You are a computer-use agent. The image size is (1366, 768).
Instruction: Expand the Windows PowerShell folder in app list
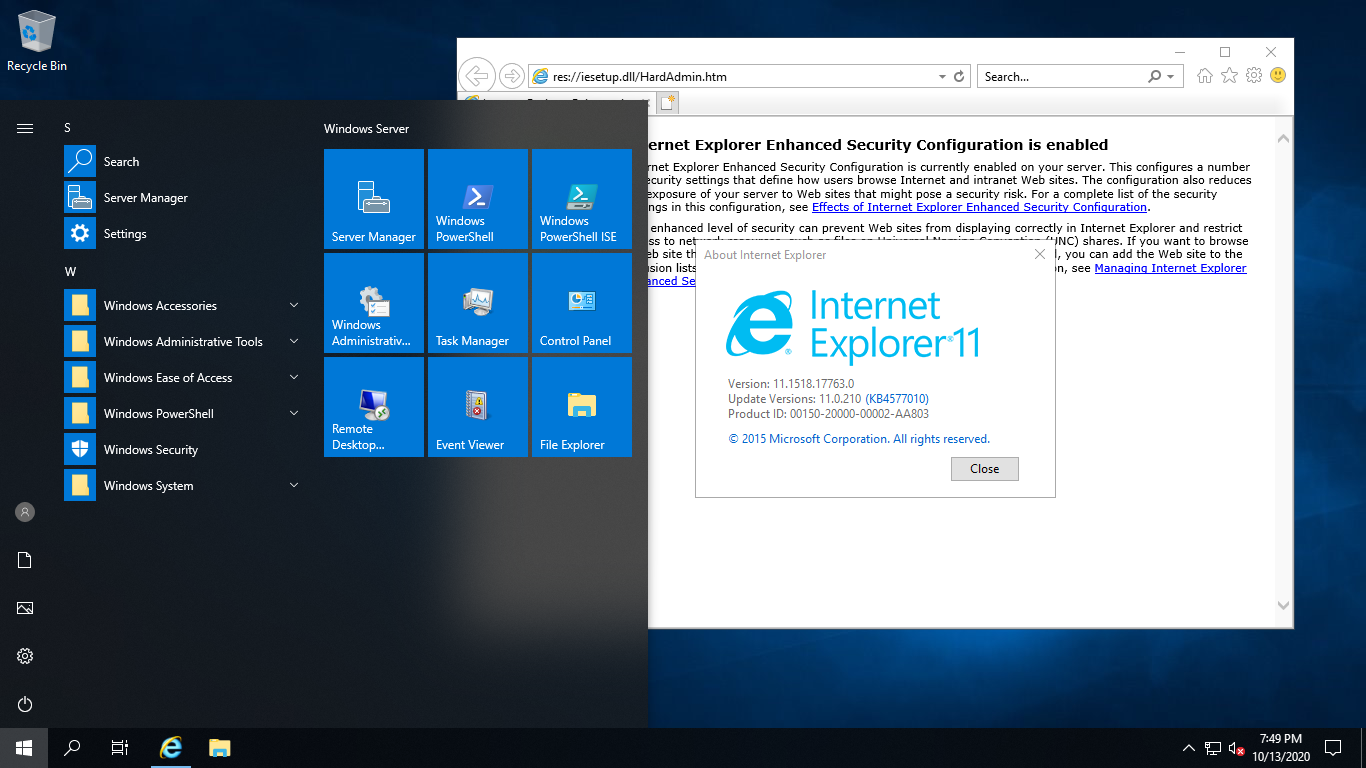[184, 414]
